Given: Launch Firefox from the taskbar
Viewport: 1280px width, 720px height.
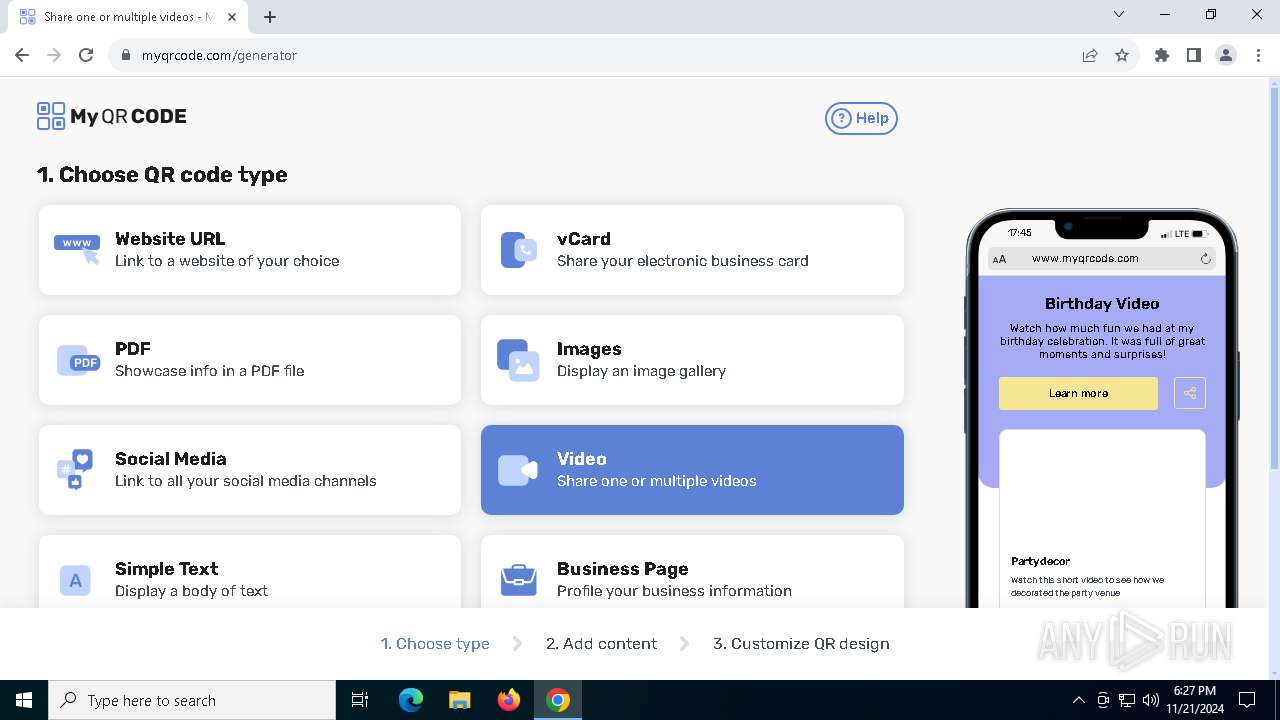Looking at the screenshot, I should click(509, 700).
